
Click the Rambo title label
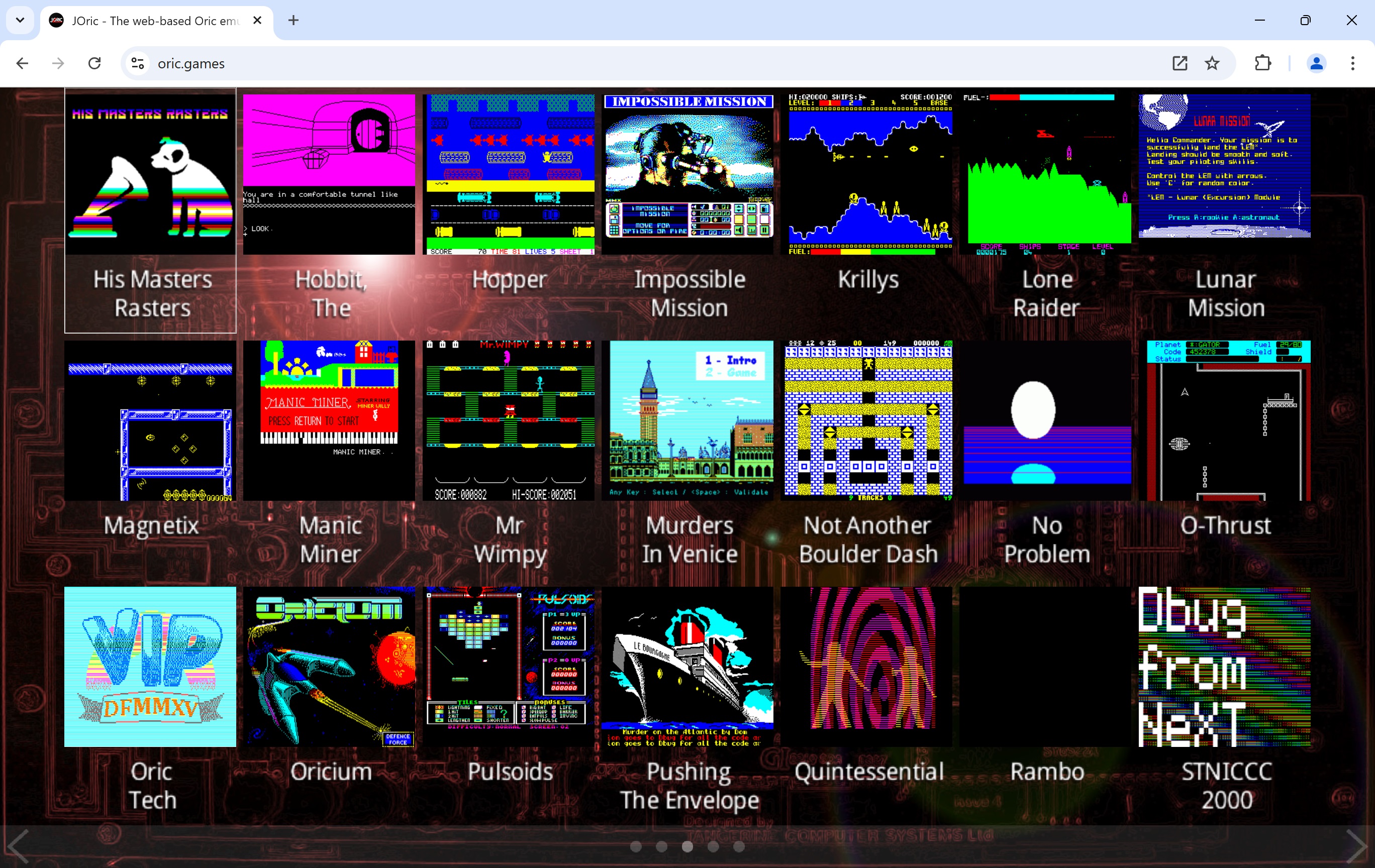1047,772
